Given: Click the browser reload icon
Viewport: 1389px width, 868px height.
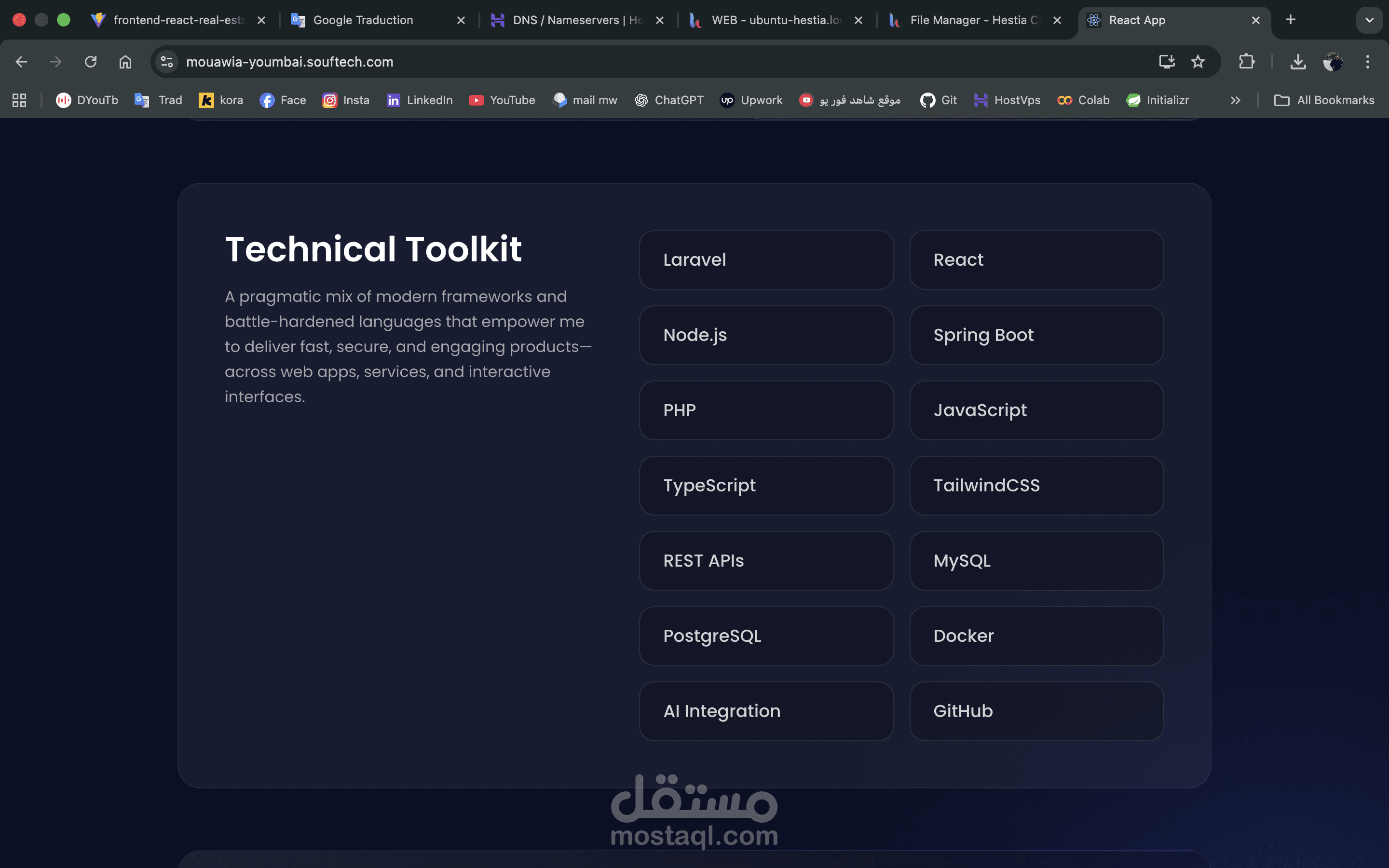Looking at the screenshot, I should pos(91,61).
